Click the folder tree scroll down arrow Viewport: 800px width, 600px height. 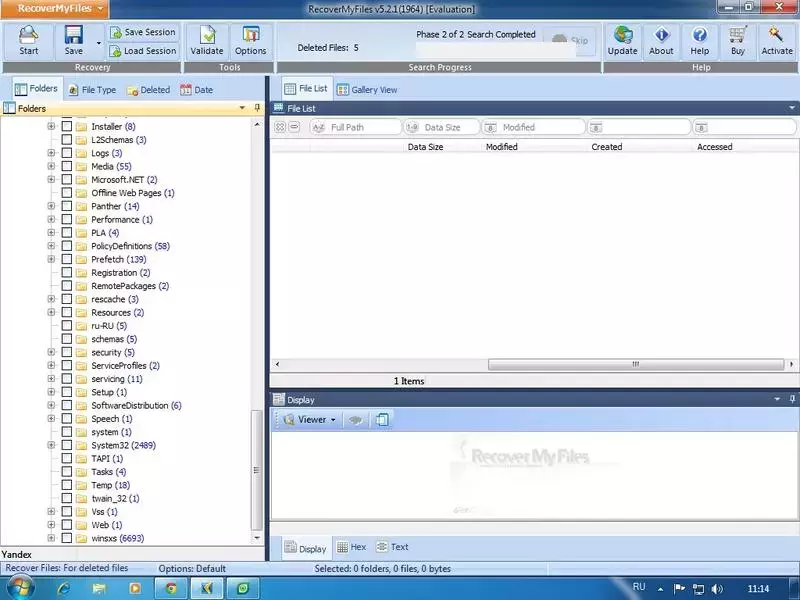(257, 538)
